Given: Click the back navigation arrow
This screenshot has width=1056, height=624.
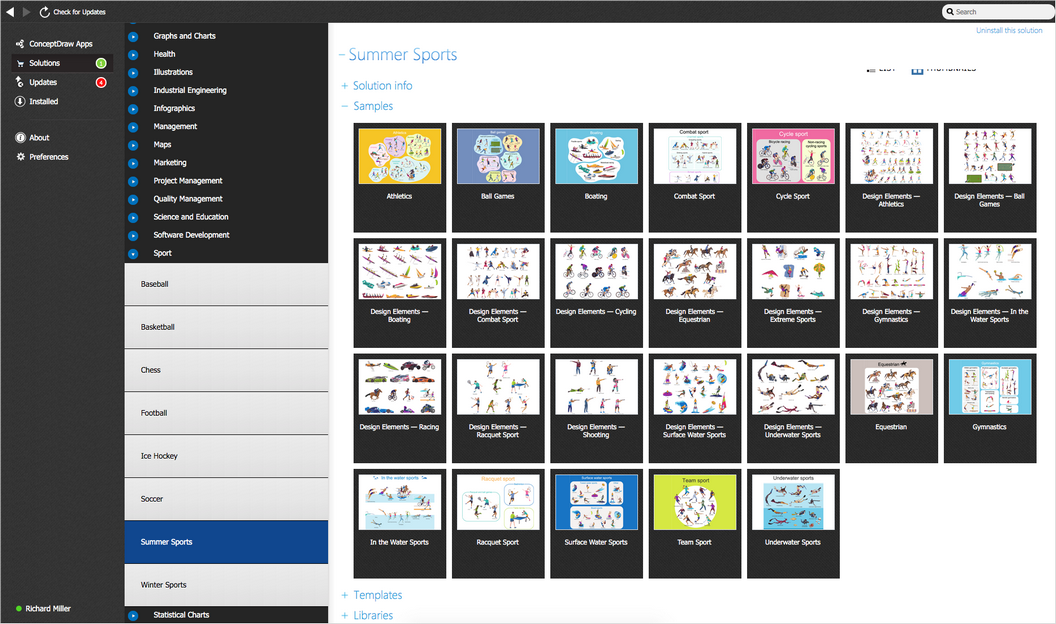Looking at the screenshot, I should [10, 11].
